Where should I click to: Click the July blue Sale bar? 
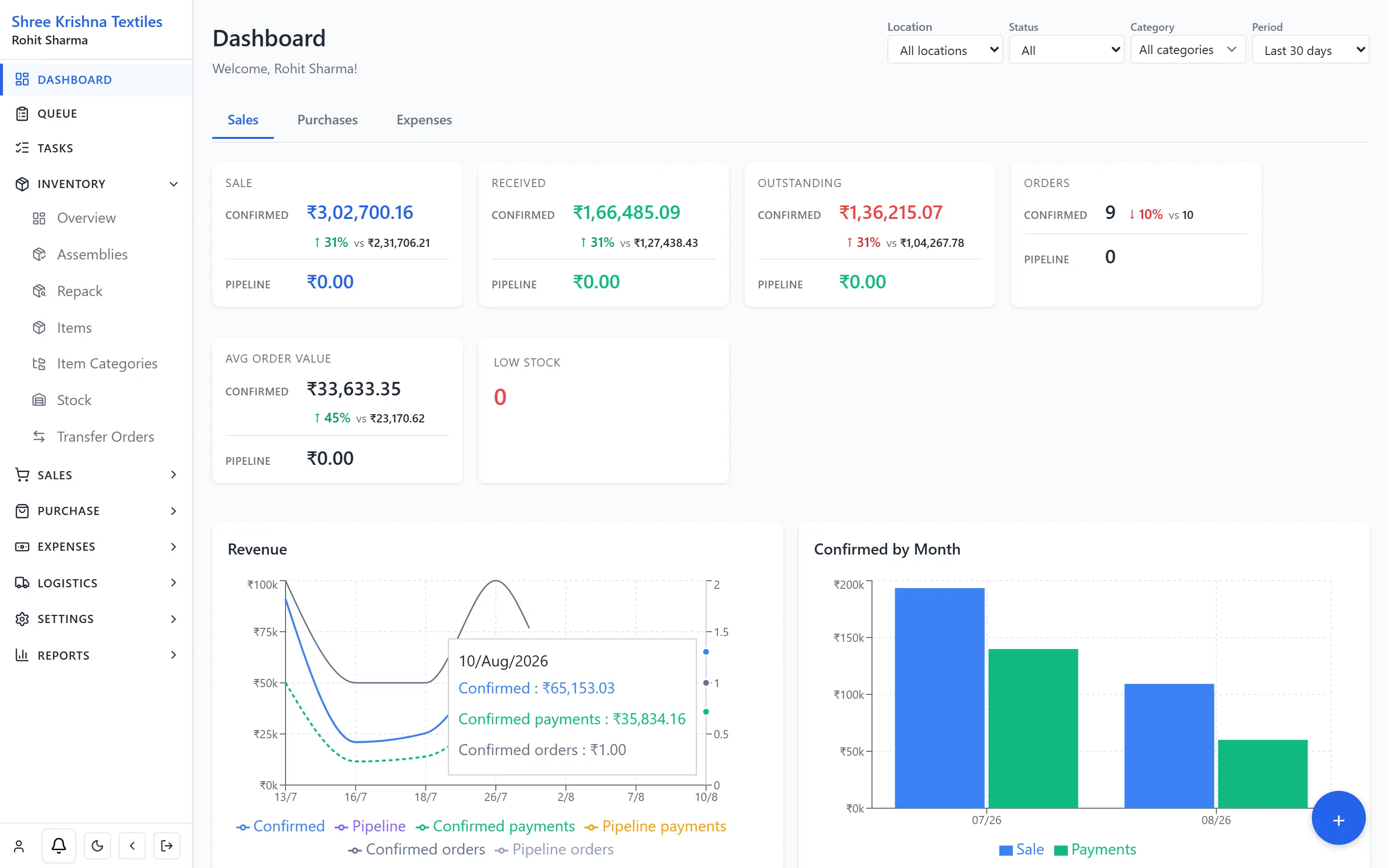[940, 697]
